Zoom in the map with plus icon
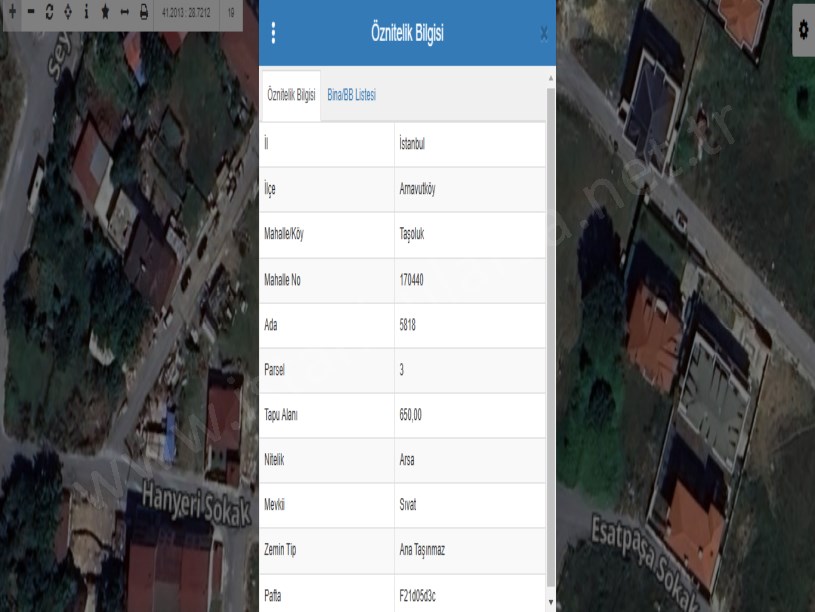Viewport: 815px width, 612px height. [12, 16]
